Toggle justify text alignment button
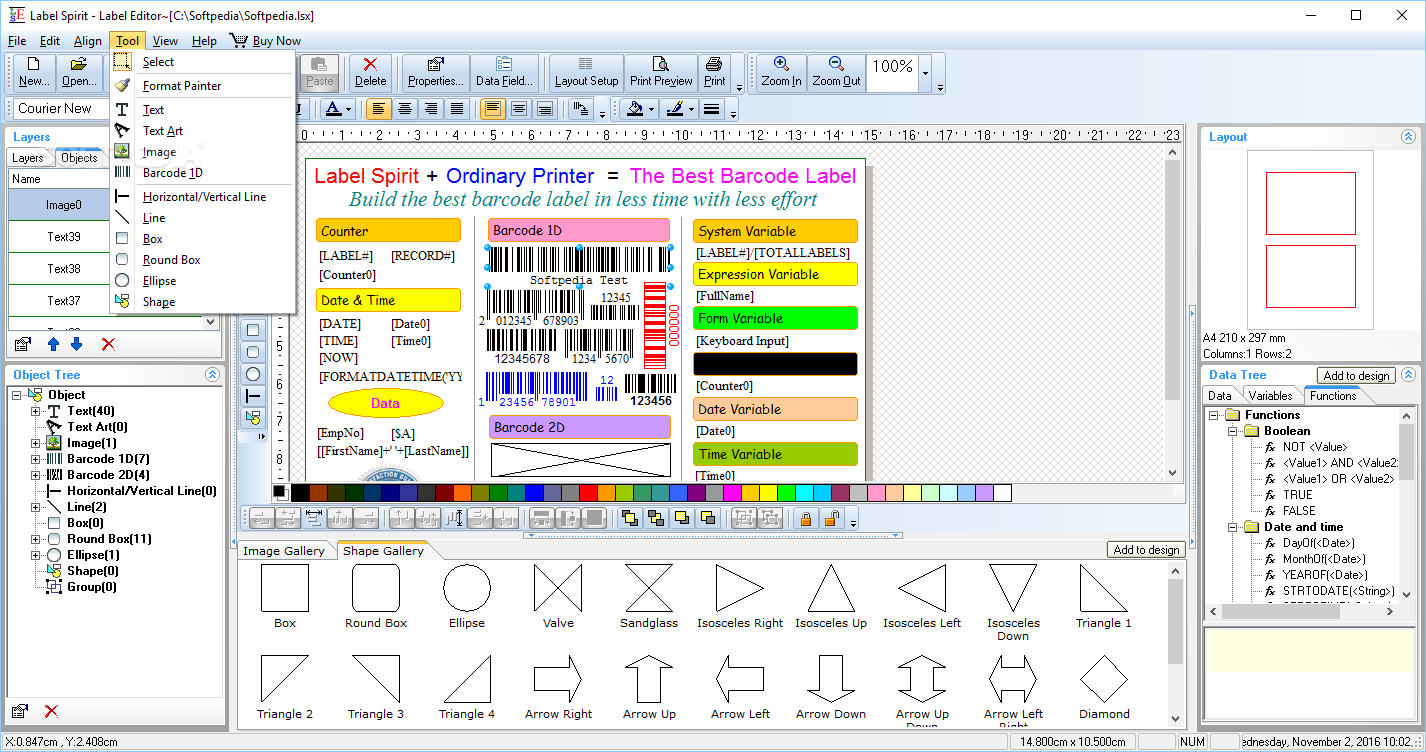This screenshot has width=1426, height=752. coord(457,109)
